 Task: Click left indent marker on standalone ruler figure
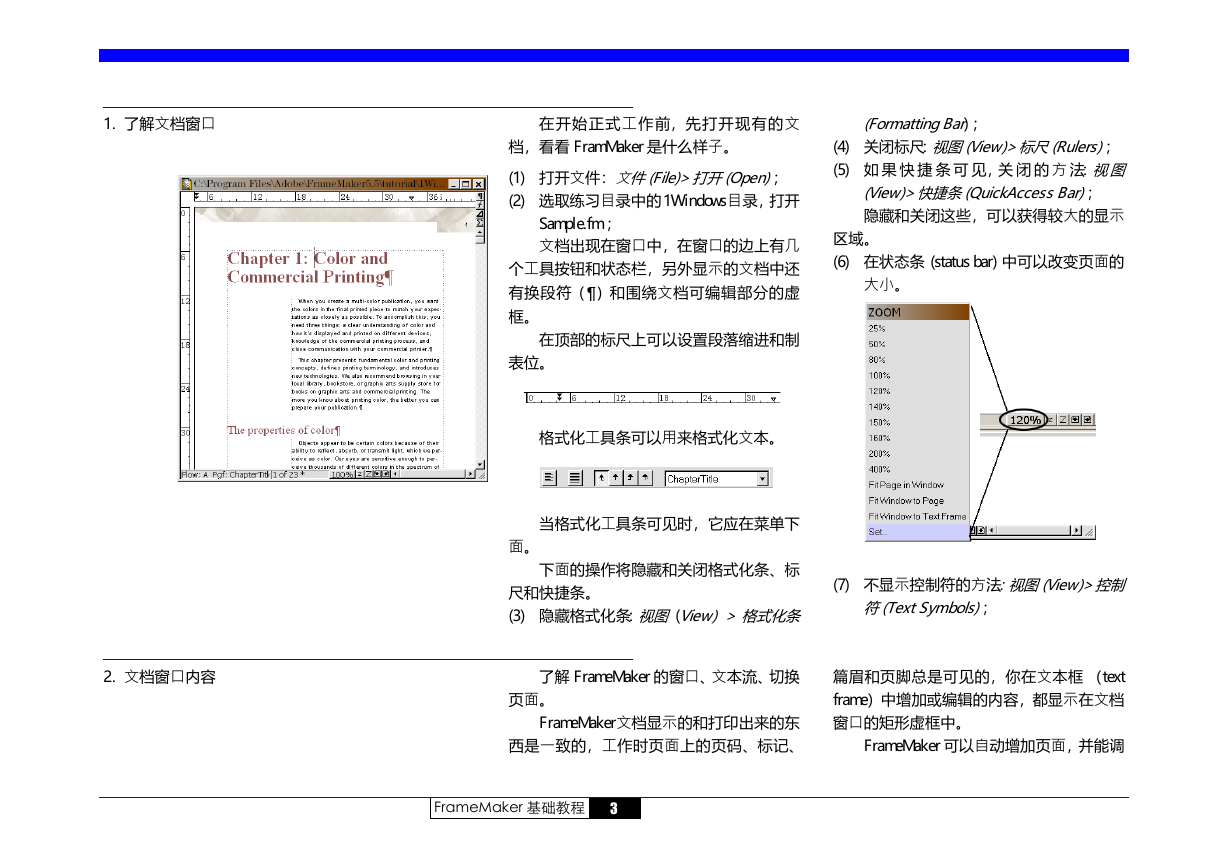point(559,397)
